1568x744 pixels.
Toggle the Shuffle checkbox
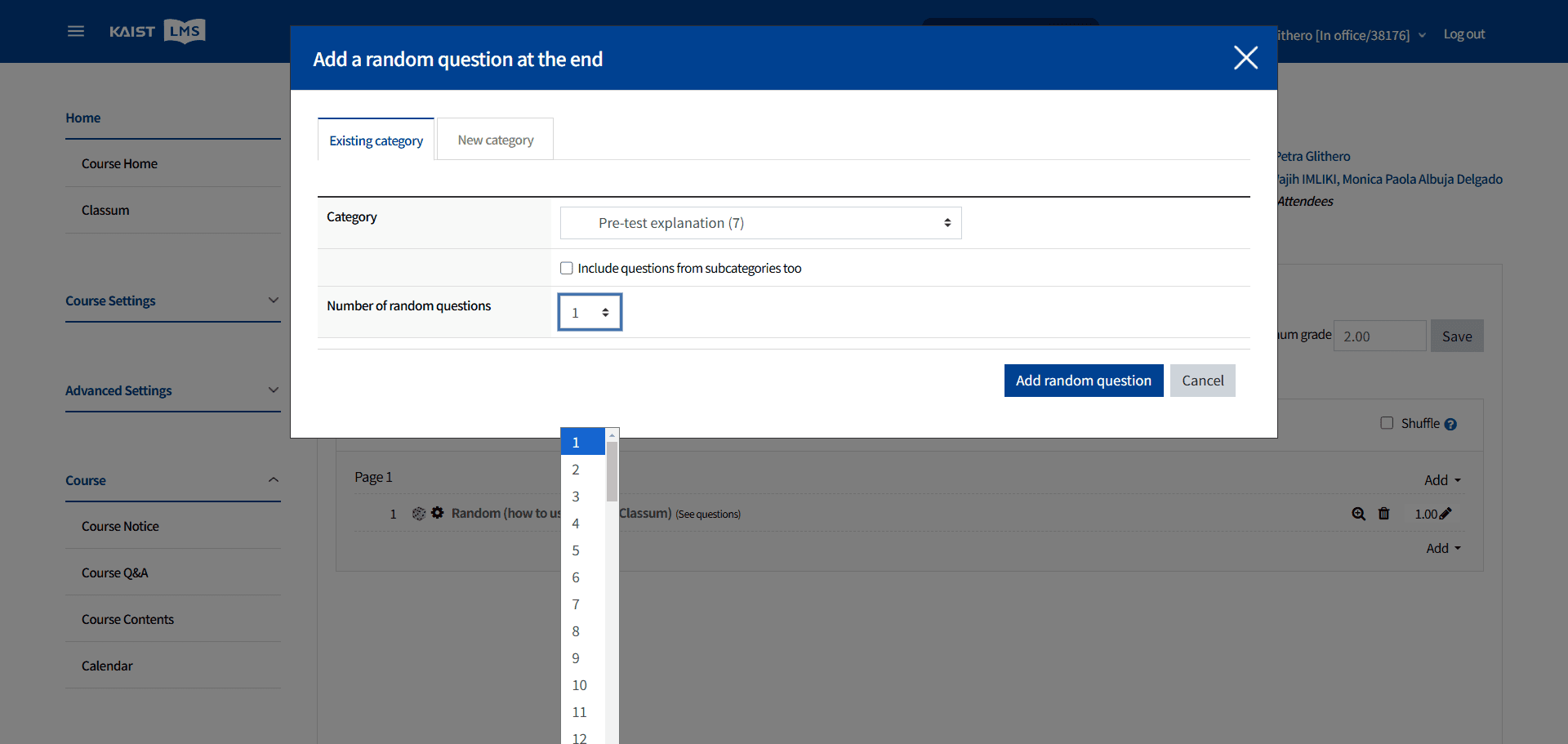(1387, 423)
